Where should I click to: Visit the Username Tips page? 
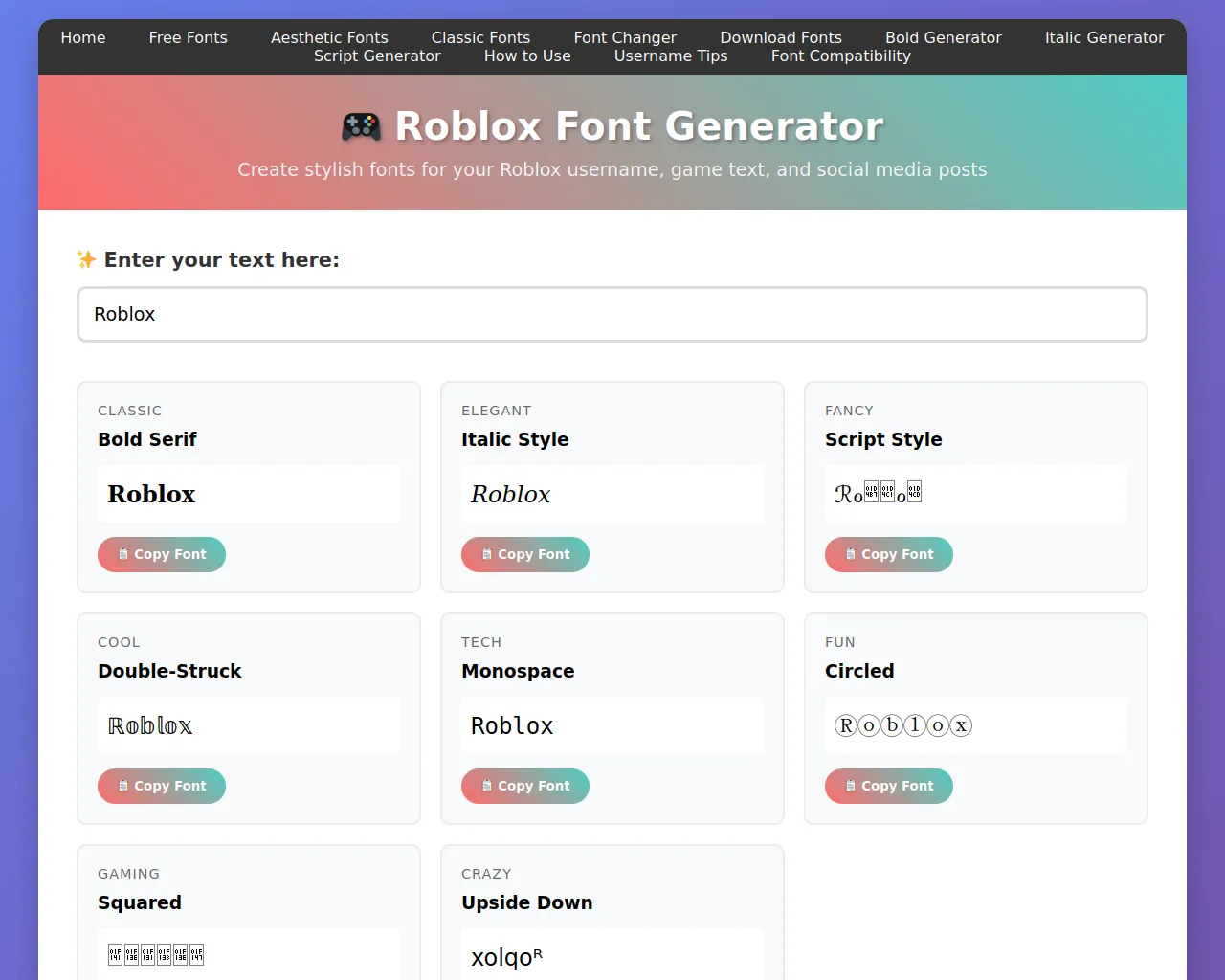tap(671, 56)
